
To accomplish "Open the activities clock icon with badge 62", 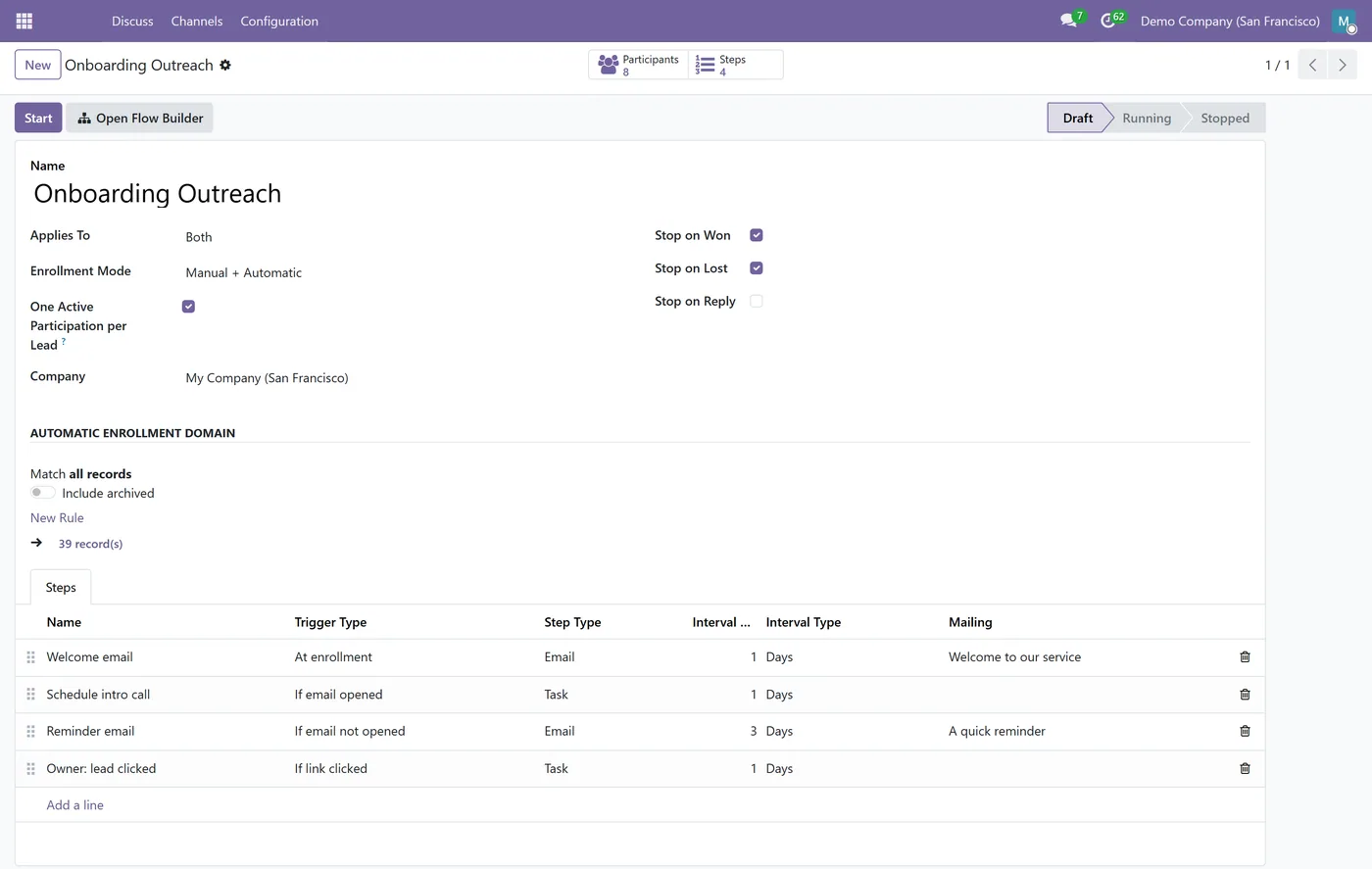I will [x=1108, y=21].
